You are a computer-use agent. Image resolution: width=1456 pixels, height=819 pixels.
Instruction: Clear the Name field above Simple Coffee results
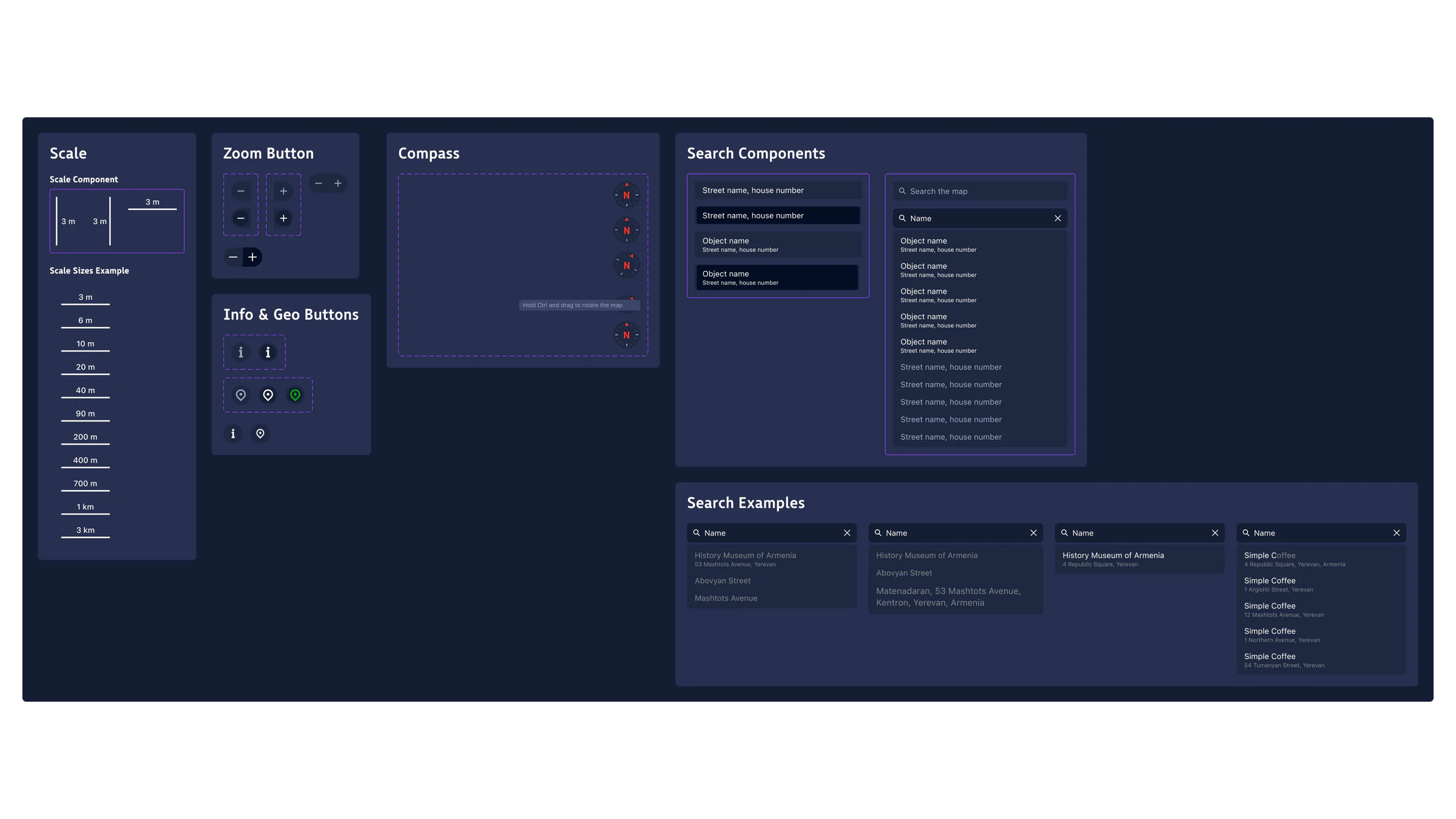pyautogui.click(x=1397, y=533)
